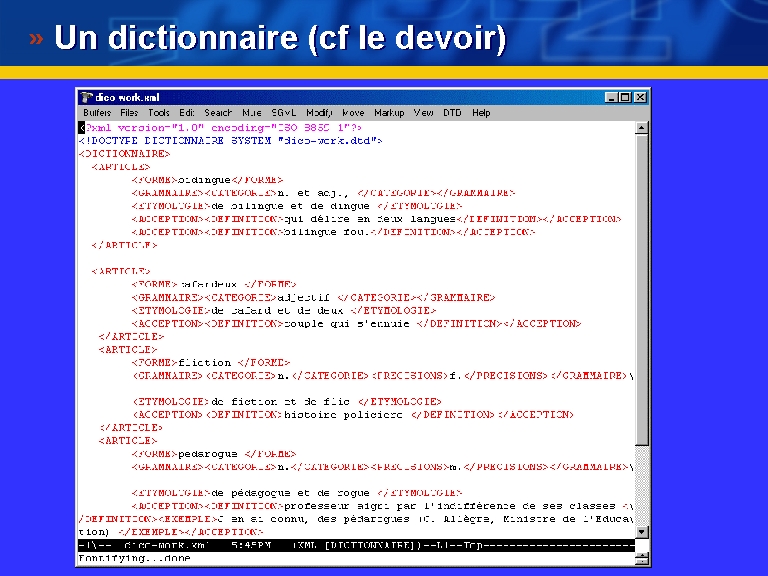Image resolution: width=768 pixels, height=576 pixels.
Task: Close the dico-work.xml window
Action: [641, 98]
